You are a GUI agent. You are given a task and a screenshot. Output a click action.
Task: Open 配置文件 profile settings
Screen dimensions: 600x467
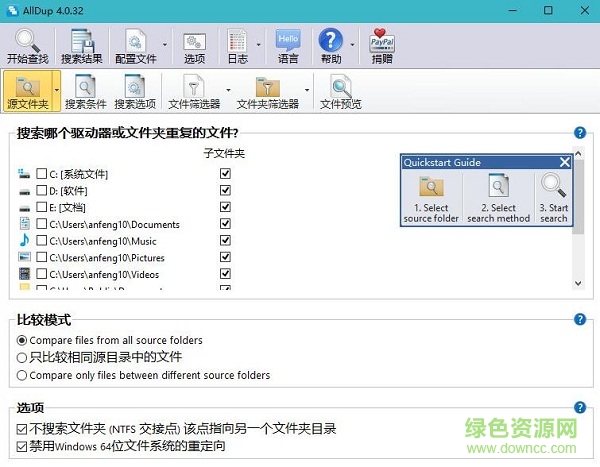[x=135, y=46]
